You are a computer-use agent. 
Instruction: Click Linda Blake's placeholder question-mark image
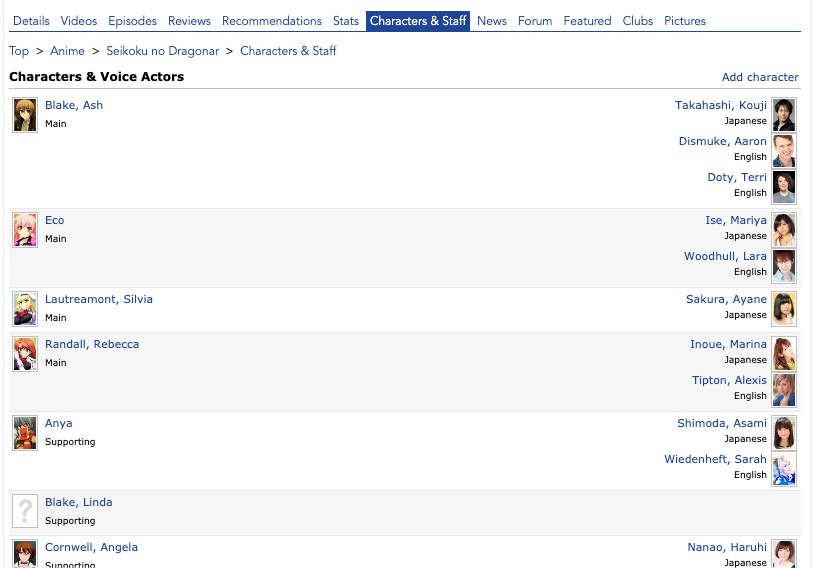25,512
